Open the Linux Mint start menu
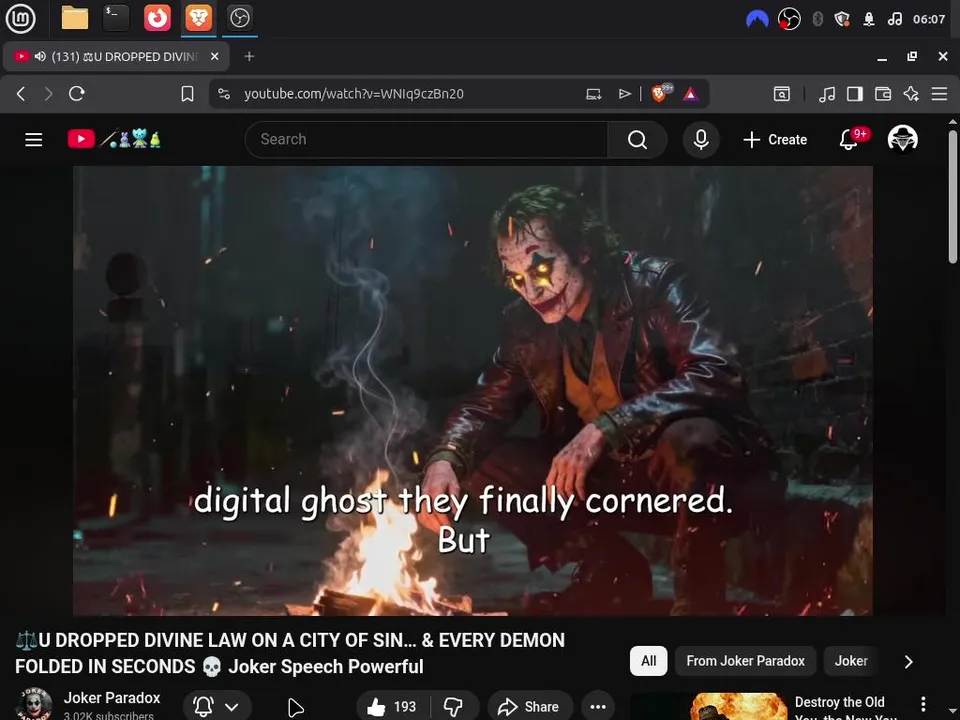Screen dimensions: 960x720 (x=20, y=18)
